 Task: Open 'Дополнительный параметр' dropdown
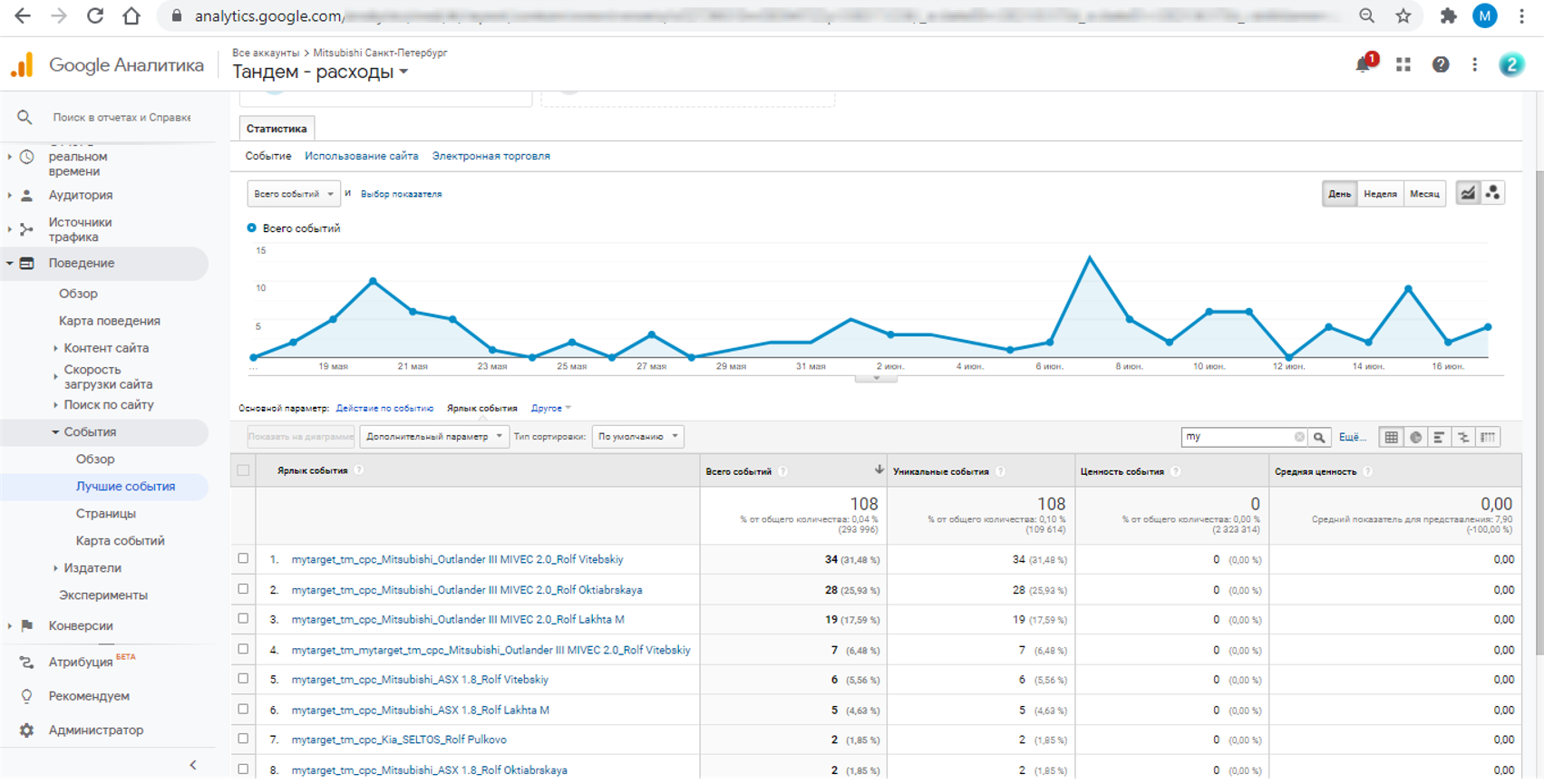click(x=434, y=437)
